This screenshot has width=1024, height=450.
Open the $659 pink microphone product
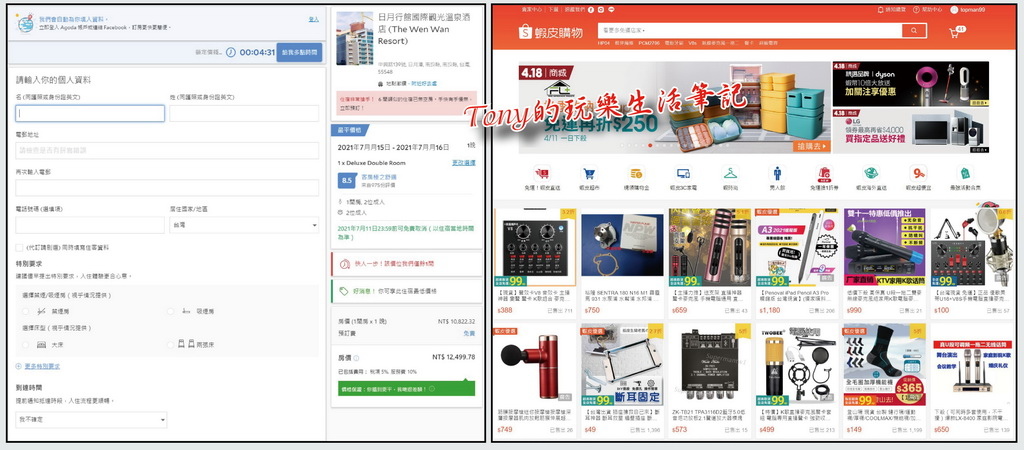[709, 263]
